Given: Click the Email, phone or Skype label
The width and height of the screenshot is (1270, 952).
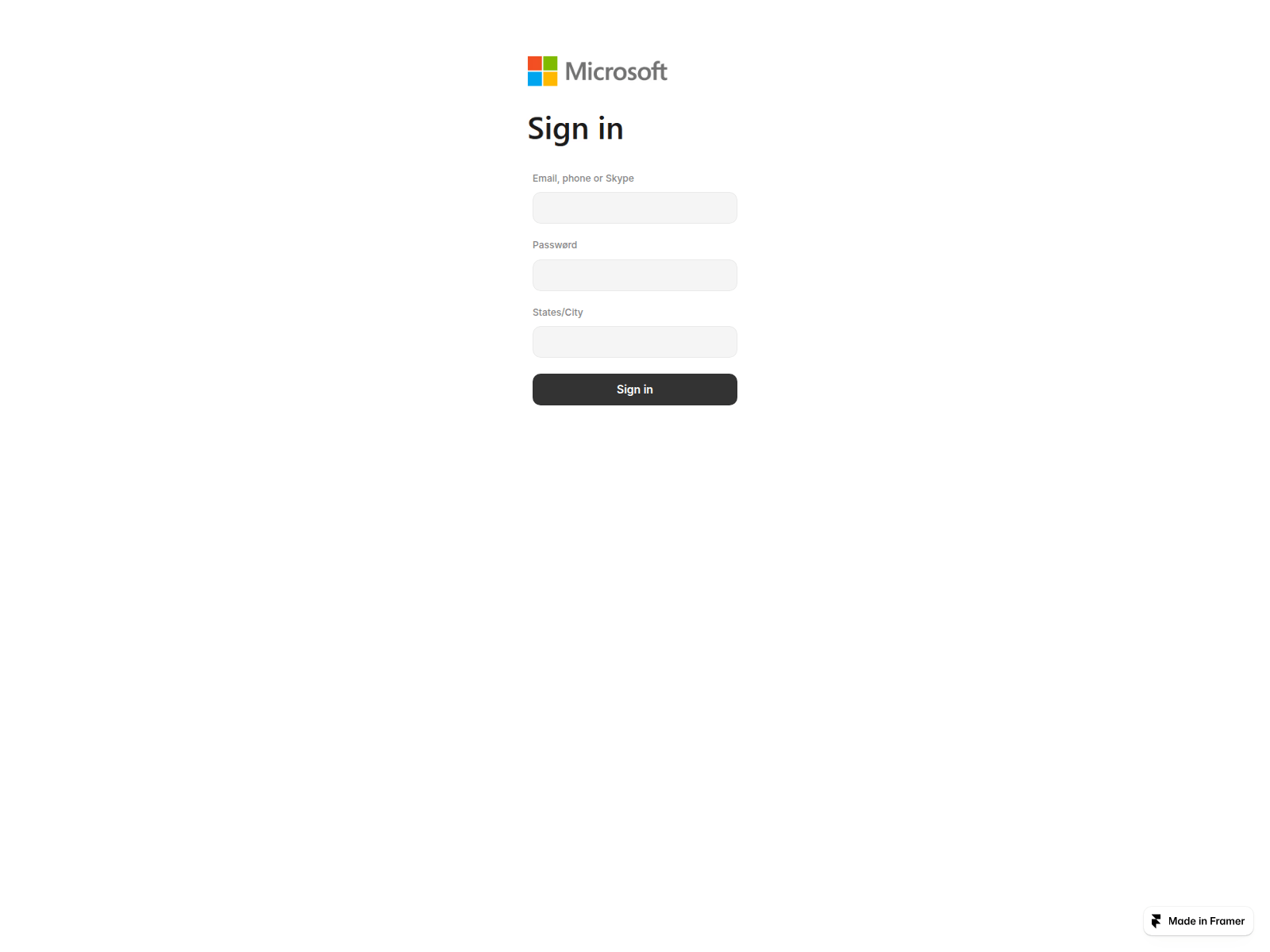Looking at the screenshot, I should coord(583,178).
